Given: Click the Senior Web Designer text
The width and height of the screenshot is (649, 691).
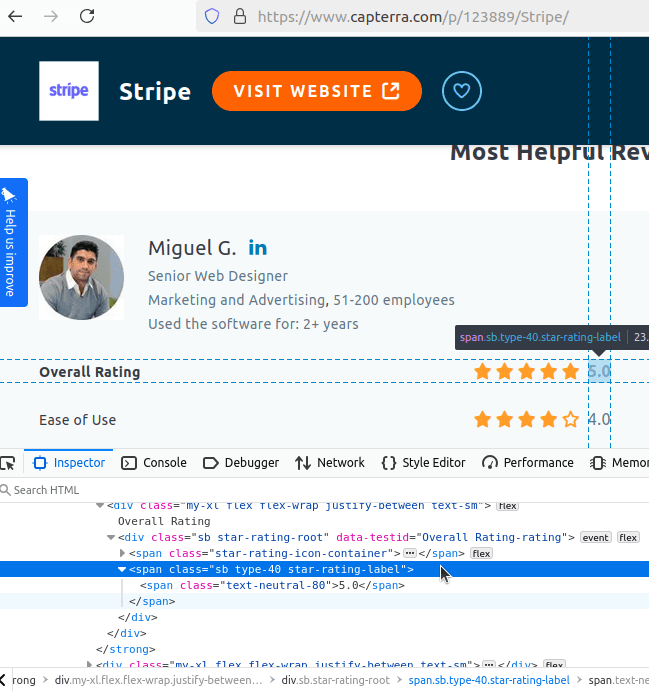Looking at the screenshot, I should coord(218,276).
